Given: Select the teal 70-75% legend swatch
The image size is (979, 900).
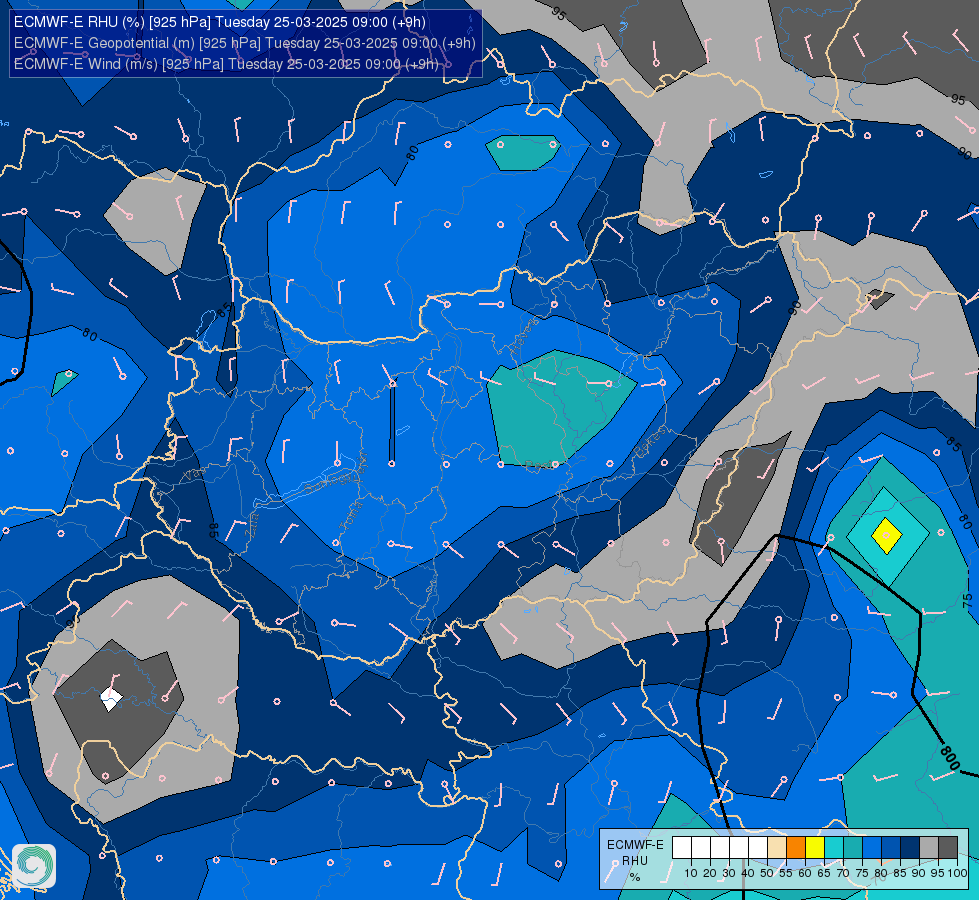Looking at the screenshot, I should click(853, 848).
